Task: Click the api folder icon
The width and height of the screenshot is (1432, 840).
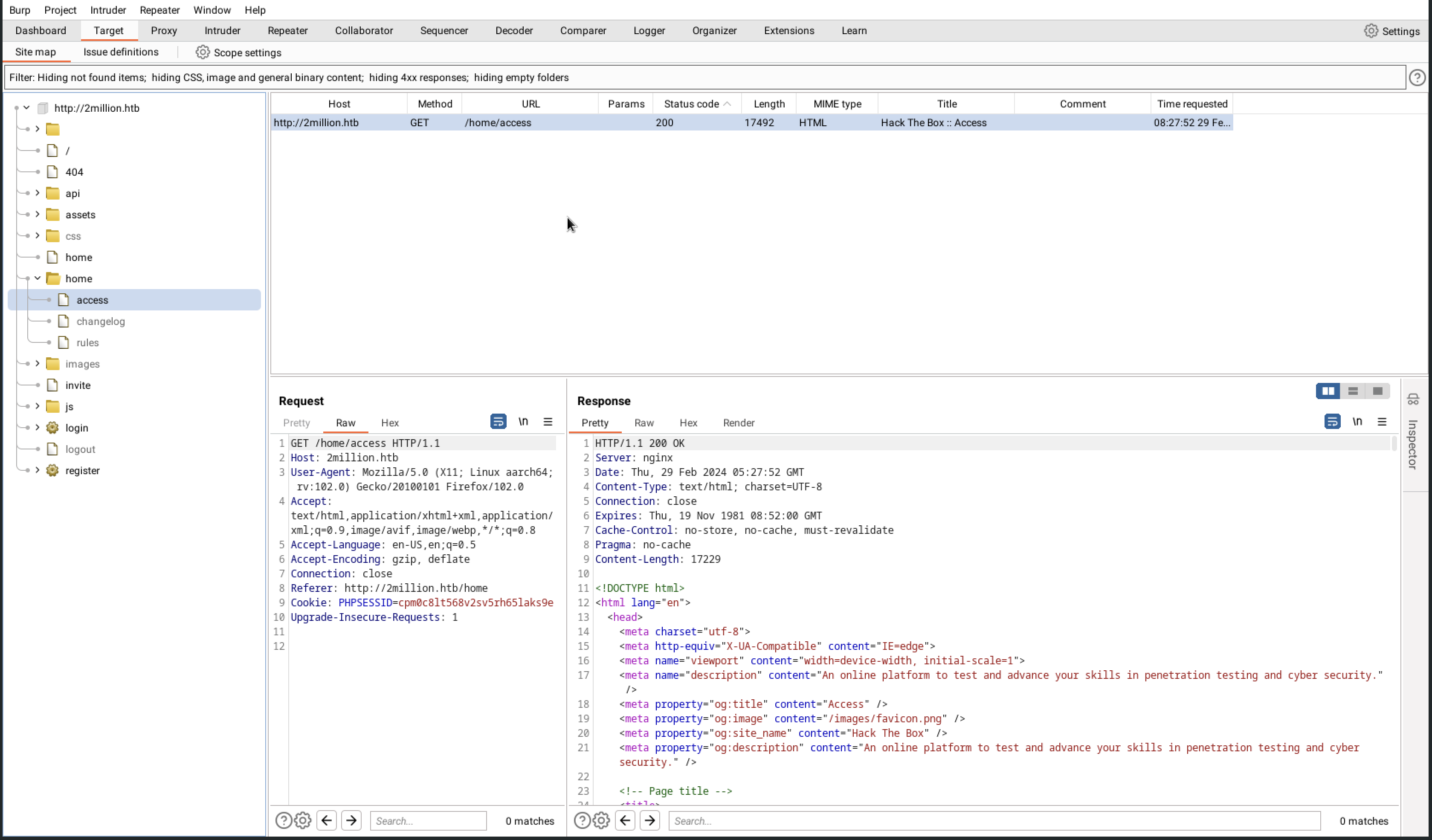Action: point(53,193)
